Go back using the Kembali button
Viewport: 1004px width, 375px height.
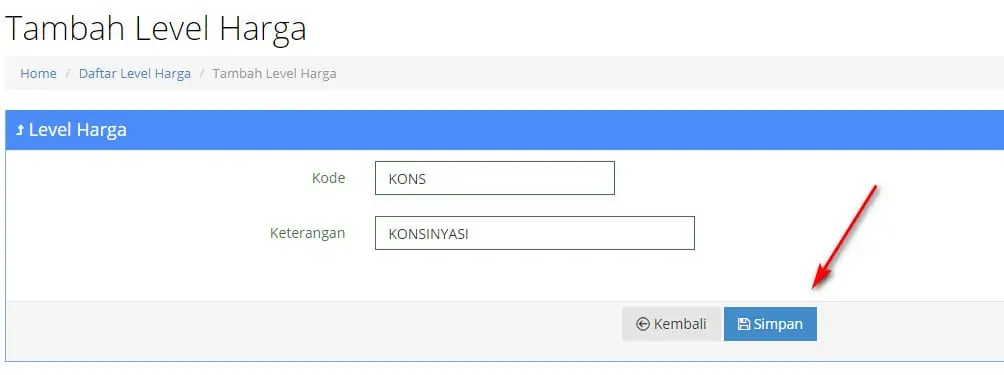(x=672, y=324)
